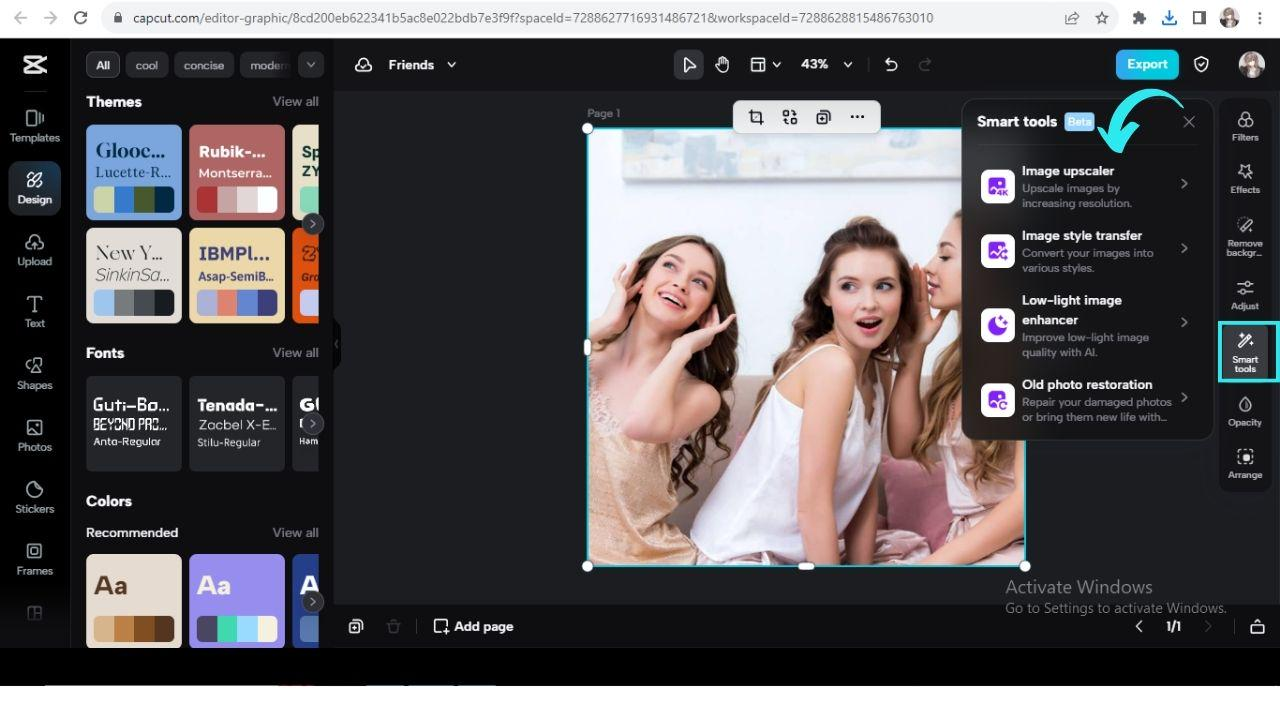1280x720 pixels.
Task: Select the concise themes filter
Action: (x=203, y=65)
